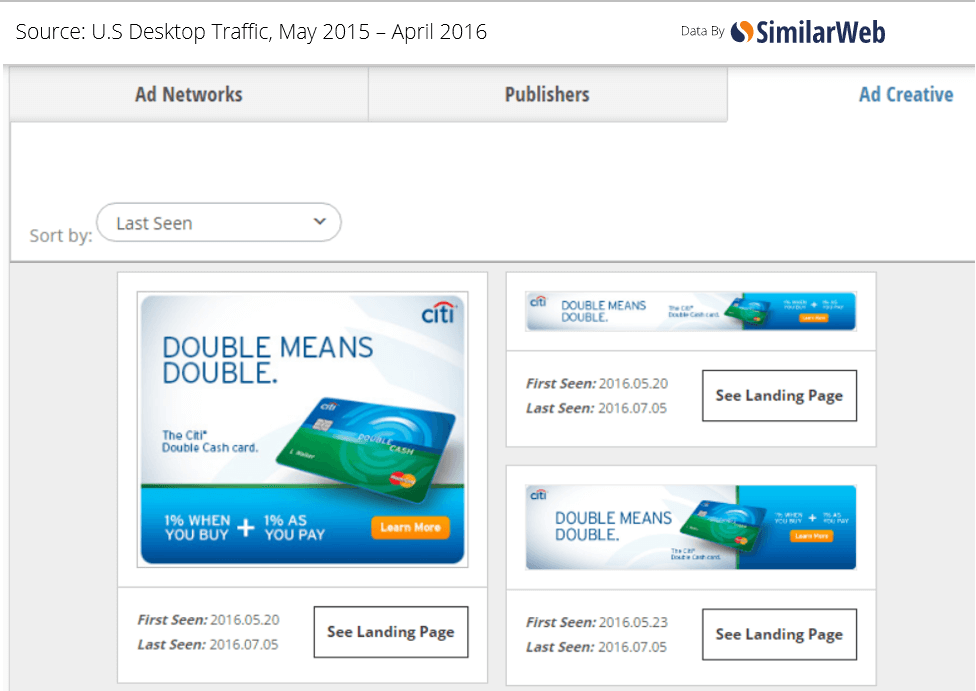This screenshot has height=691, width=976.
Task: Click the bottom-right banner ad thumbnail
Action: [x=691, y=527]
